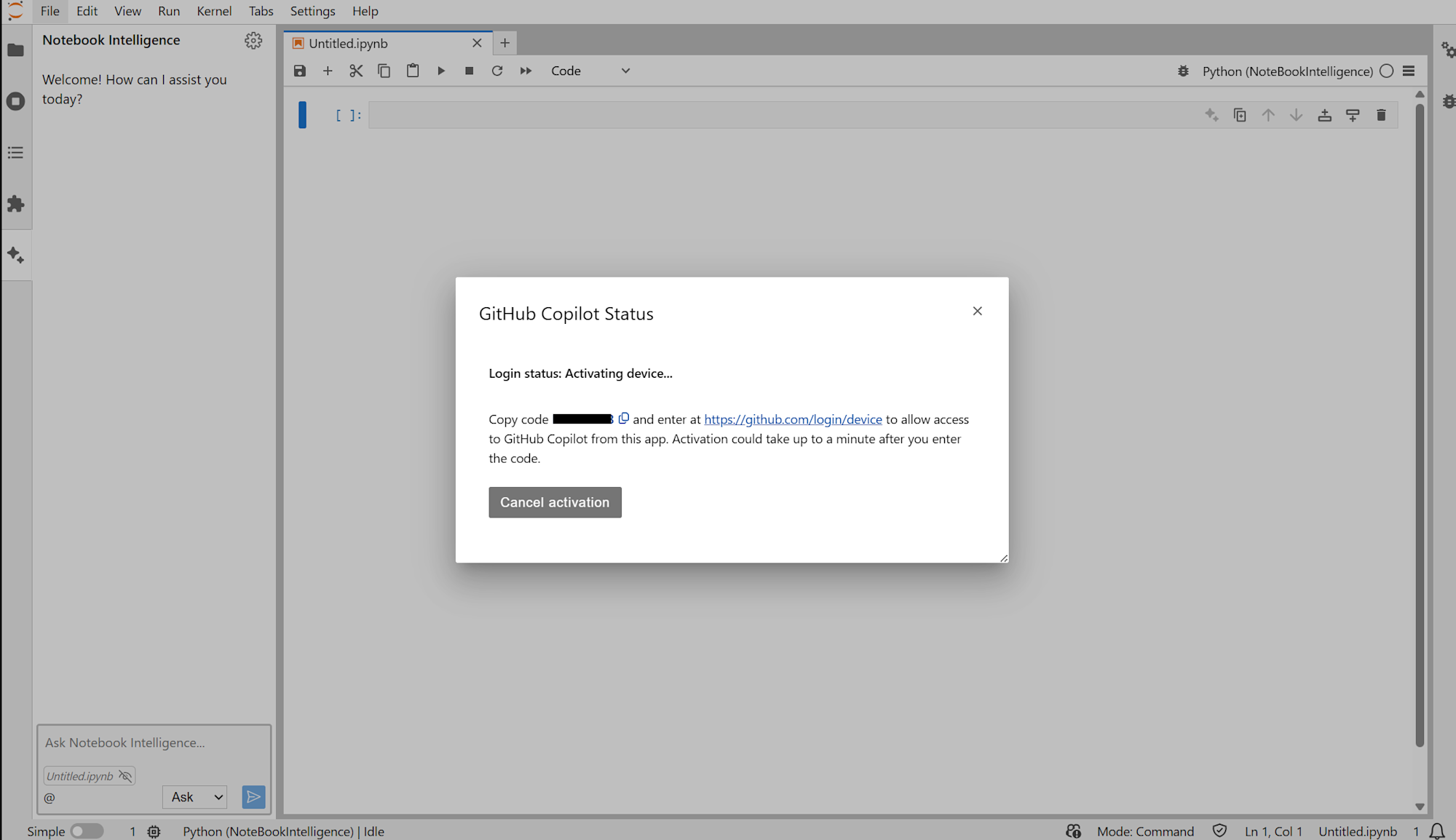Viewport: 1456px width, 840px height.
Task: Click the Python (NoteBookIntelligence) | Idle status text
Action: pos(283,831)
